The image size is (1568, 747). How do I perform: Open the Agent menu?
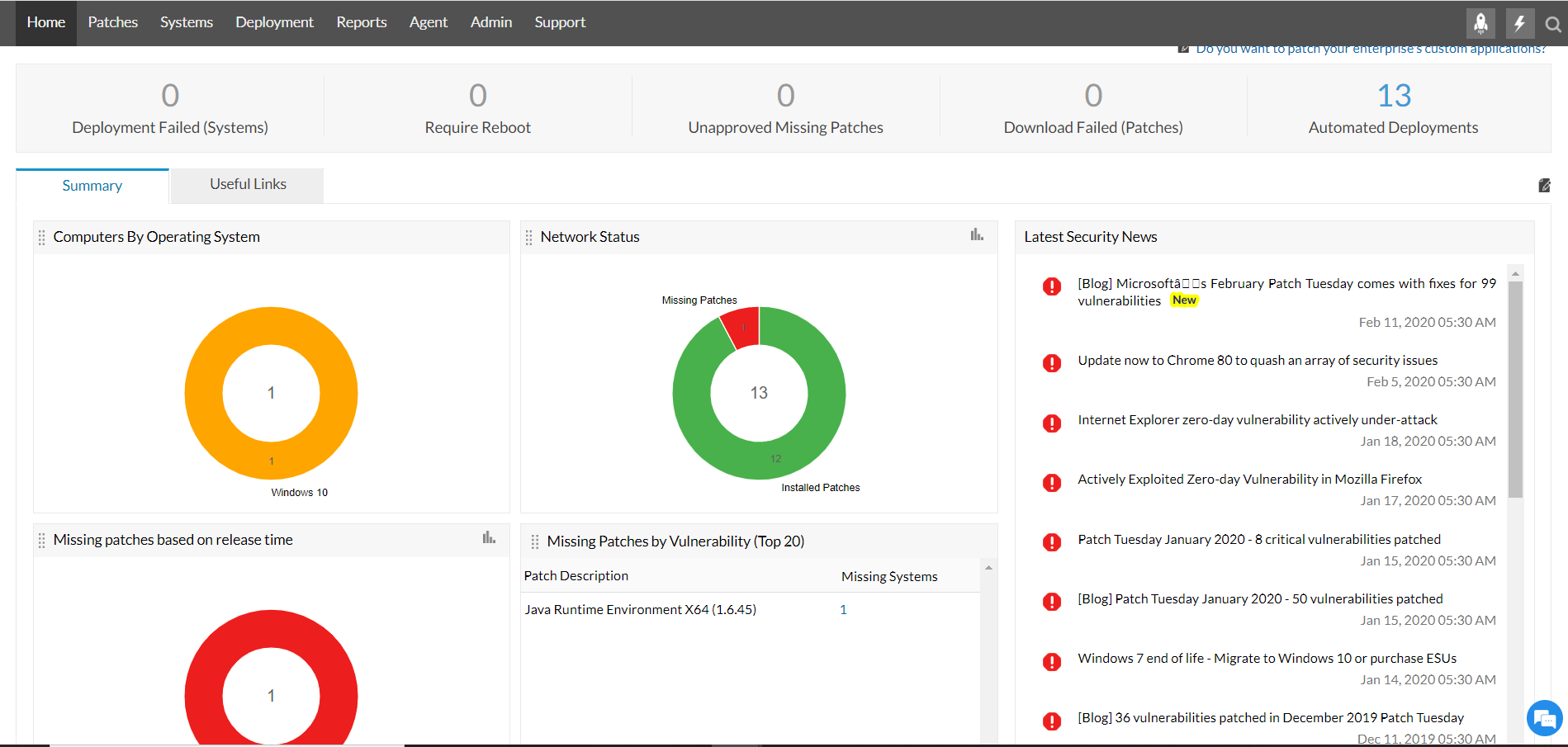429,22
